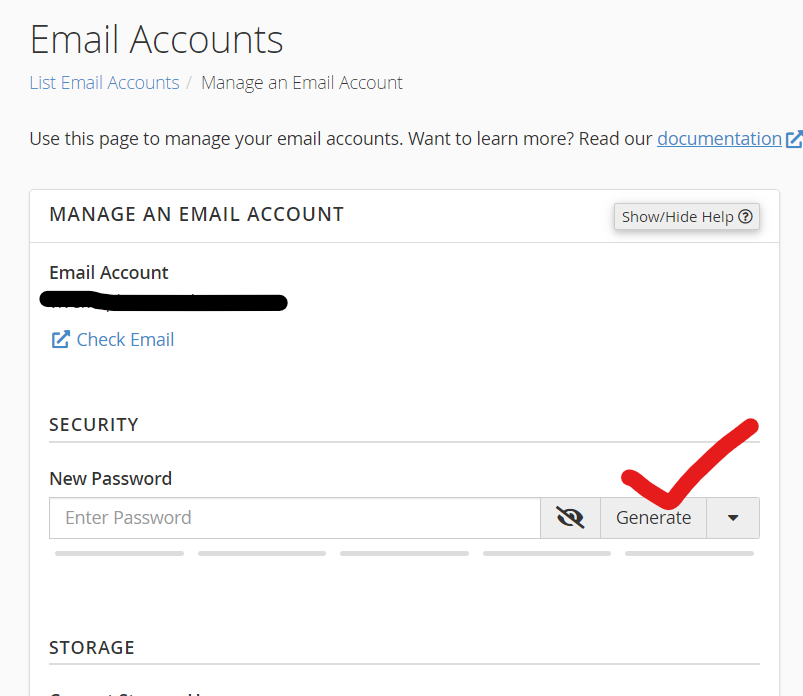Click the Generate password button

[653, 518]
